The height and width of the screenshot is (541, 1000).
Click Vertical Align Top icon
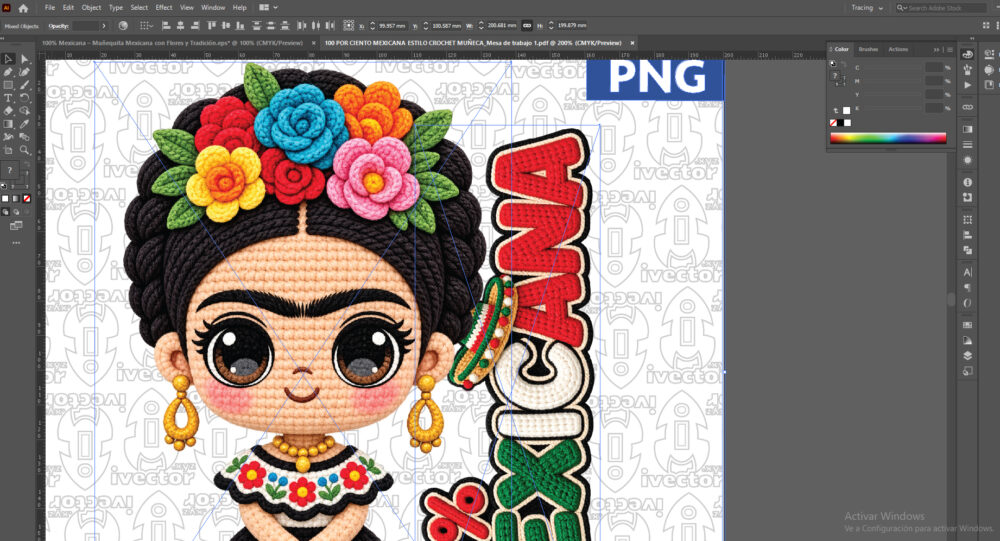tap(212, 26)
